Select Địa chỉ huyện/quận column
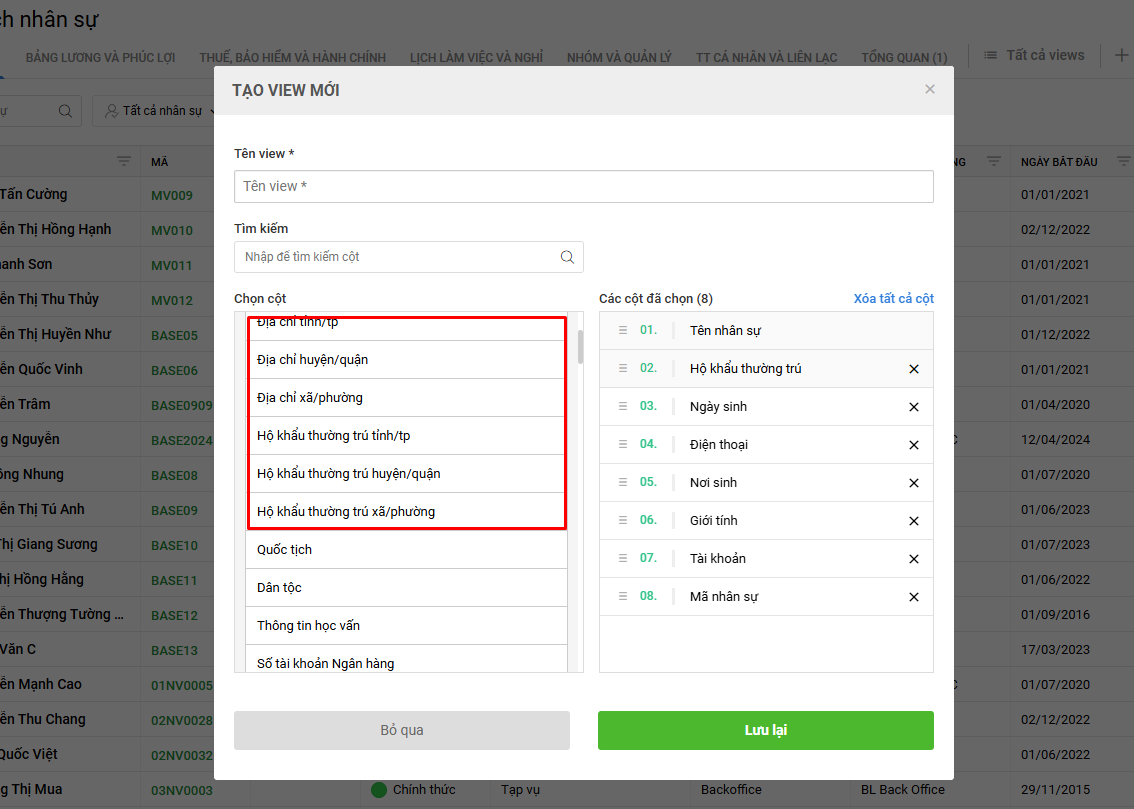The height and width of the screenshot is (809, 1134). tap(406, 359)
